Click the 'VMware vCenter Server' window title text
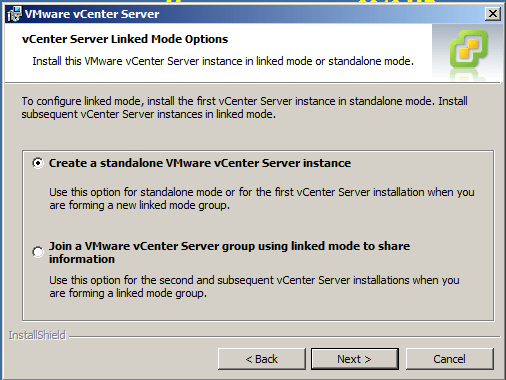This screenshot has height=380, width=506. tap(92, 14)
